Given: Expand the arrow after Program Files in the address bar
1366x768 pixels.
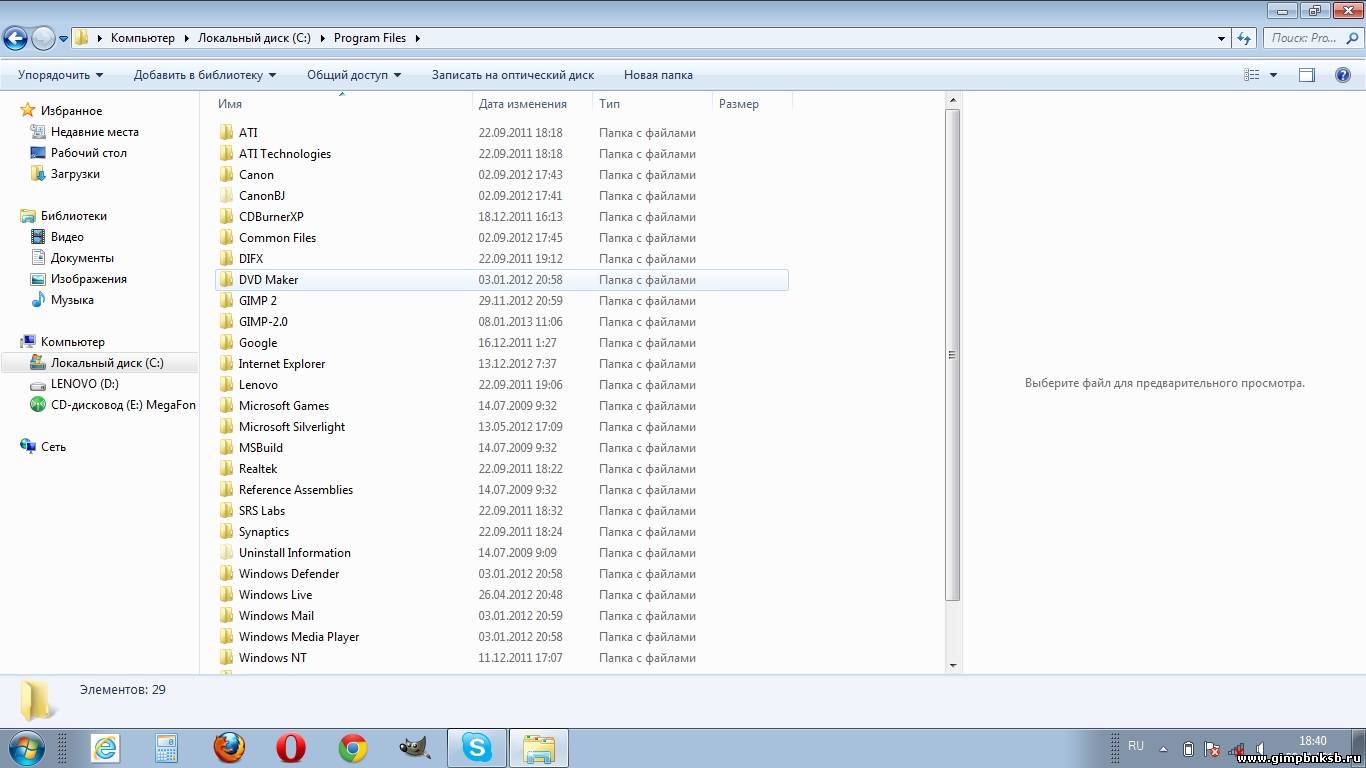Looking at the screenshot, I should click(x=417, y=38).
